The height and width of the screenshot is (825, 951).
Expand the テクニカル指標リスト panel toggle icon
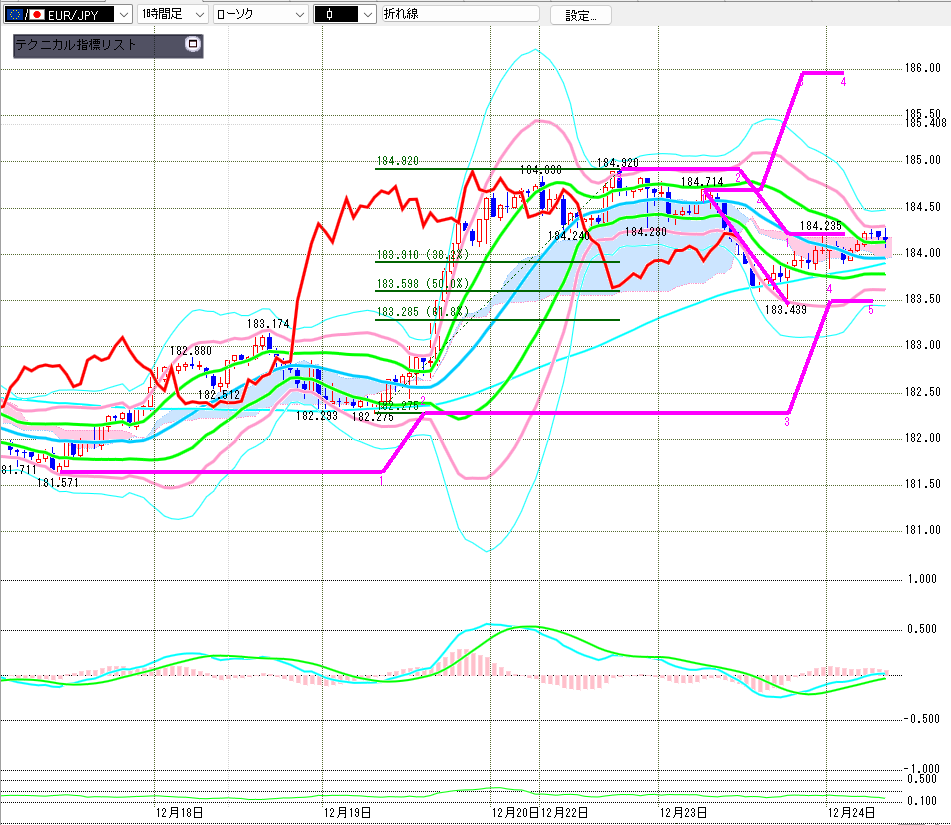click(193, 45)
